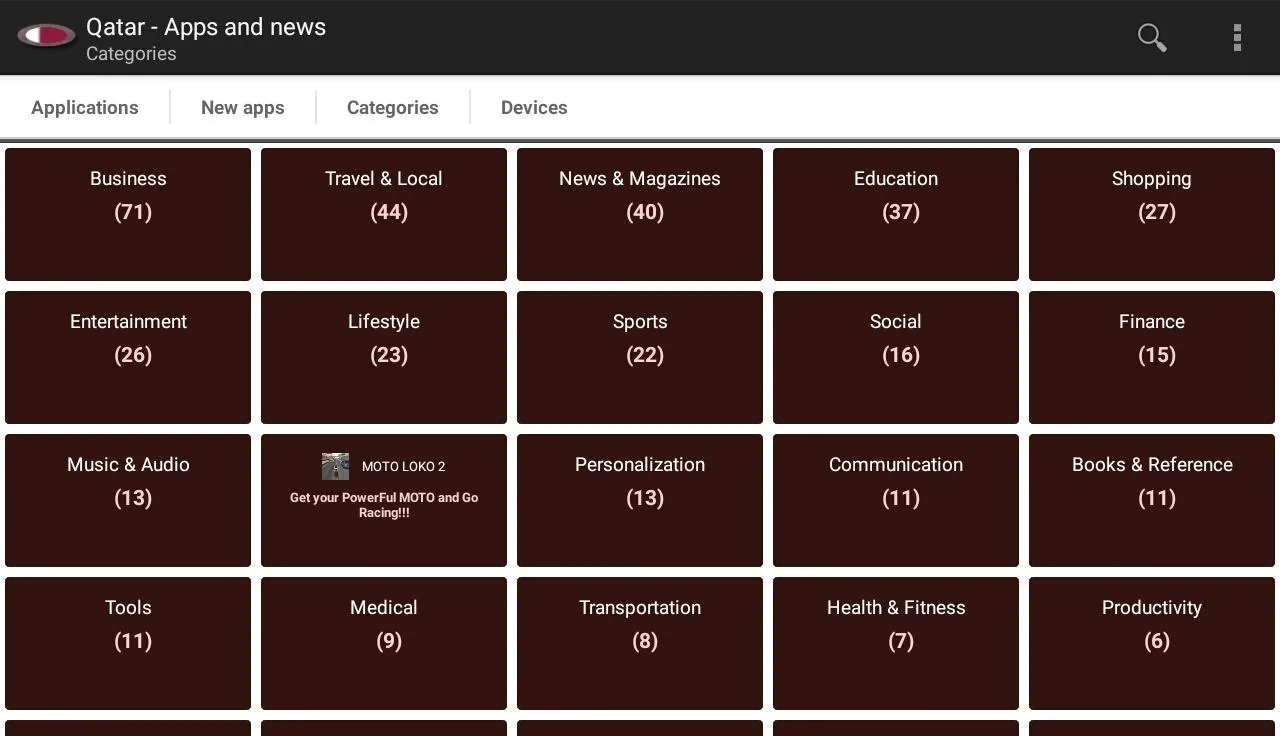1280x736 pixels.
Task: Select the Finance category tile
Action: click(1152, 357)
